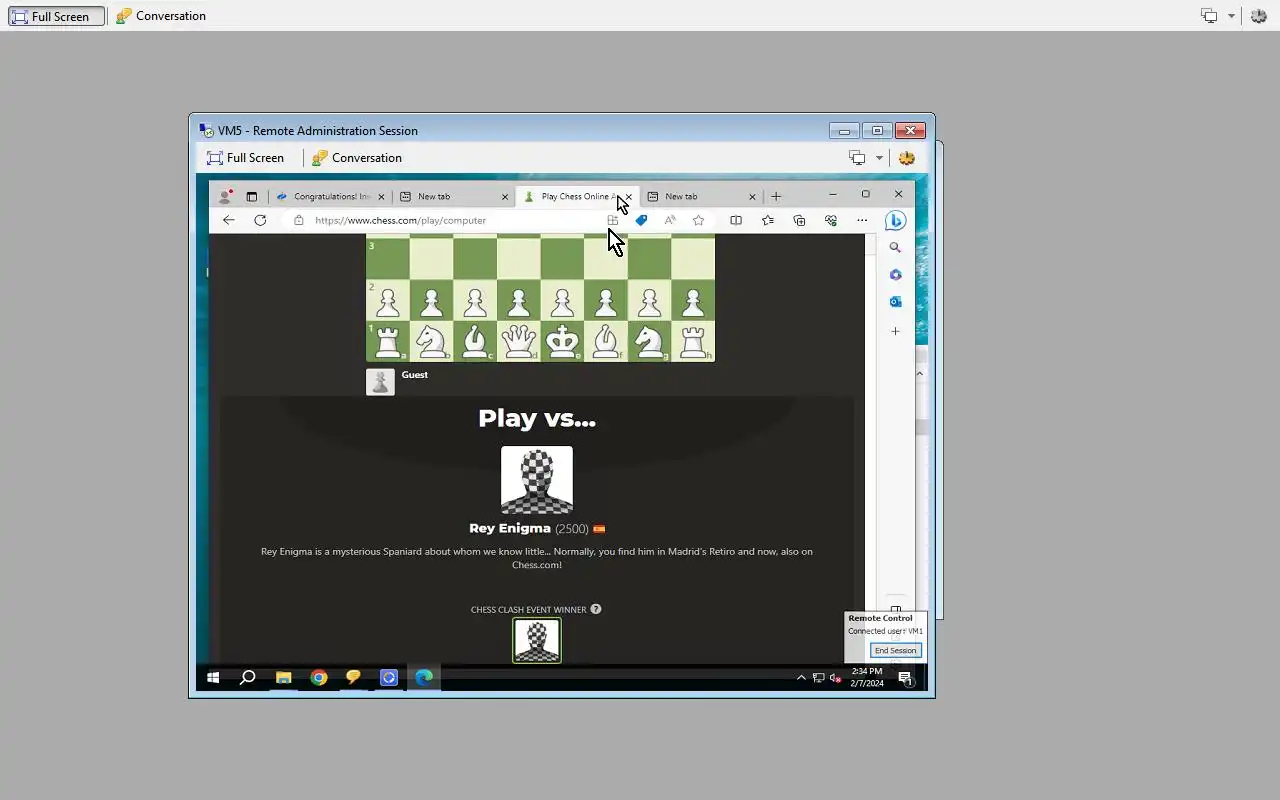Click the Guest player avatar
This screenshot has width=1280, height=800.
[x=380, y=382]
